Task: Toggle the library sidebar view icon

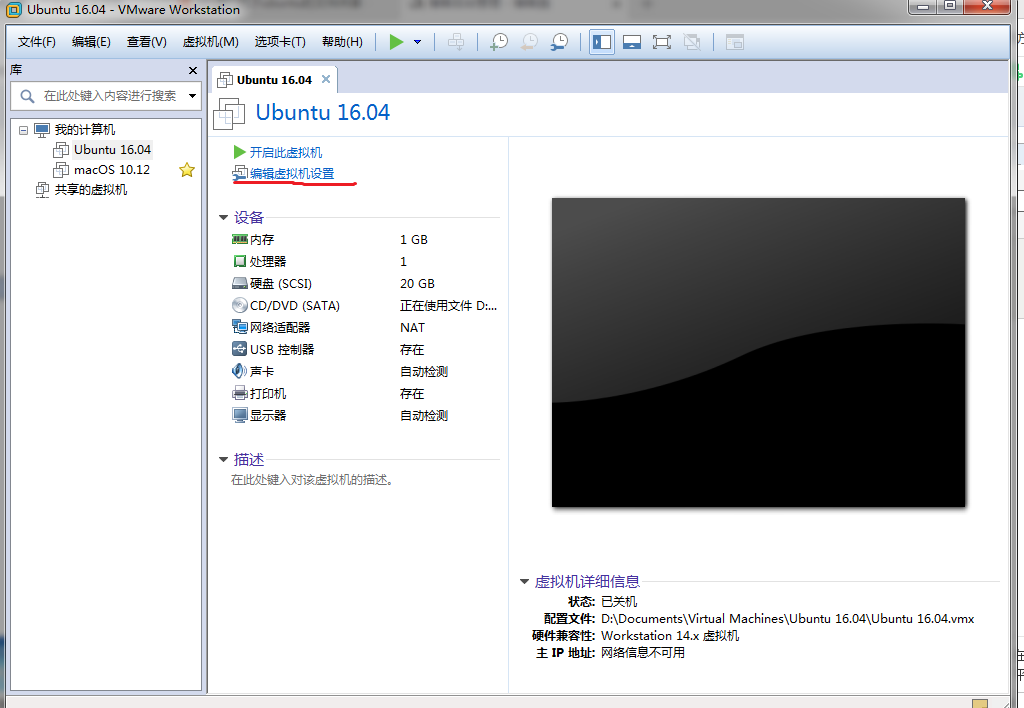Action: 601,42
